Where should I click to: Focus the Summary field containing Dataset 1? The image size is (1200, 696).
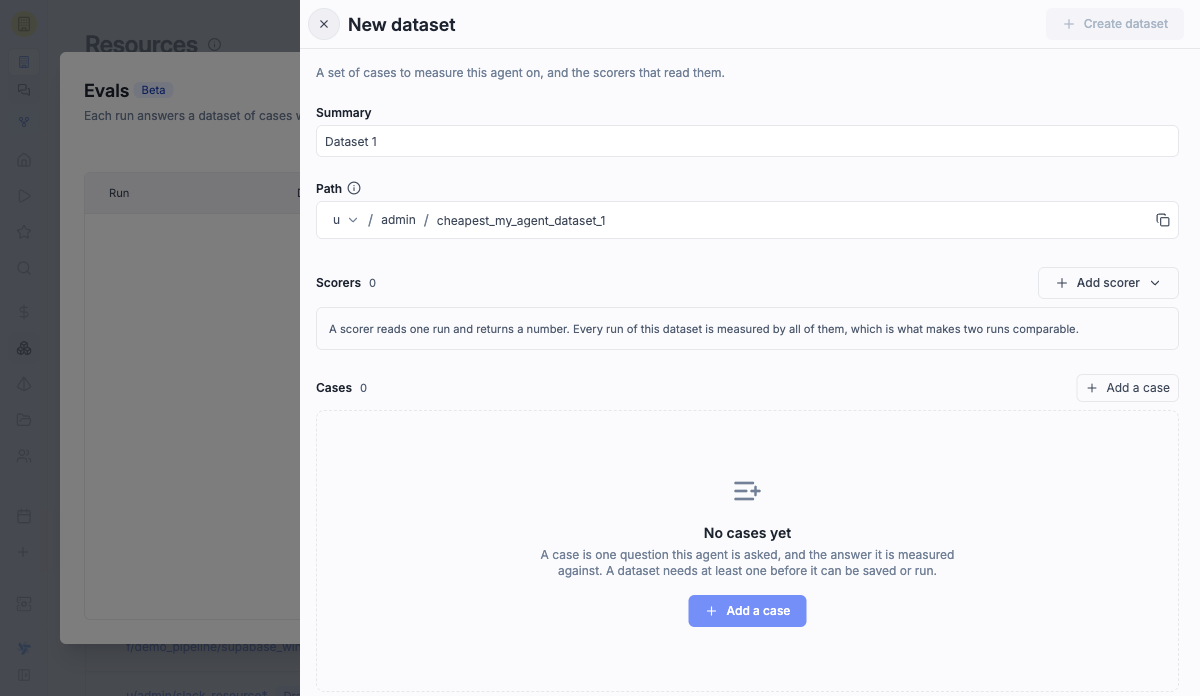click(747, 141)
